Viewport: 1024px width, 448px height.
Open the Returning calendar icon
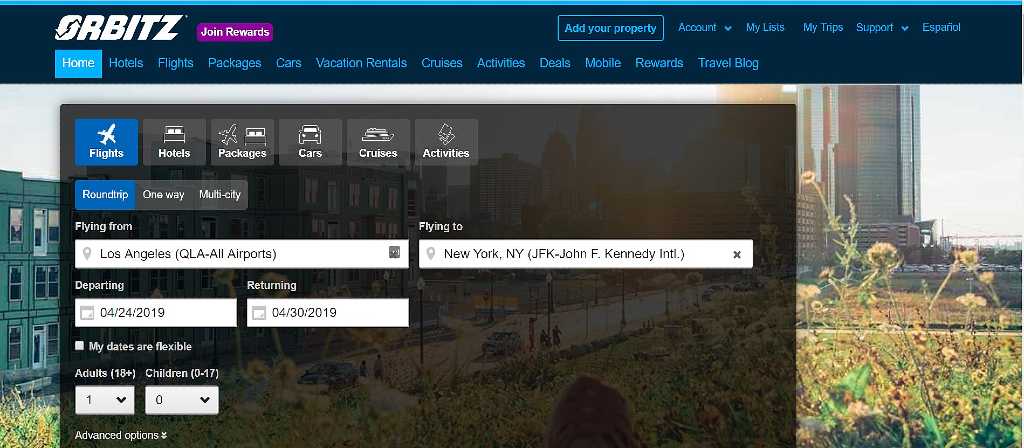[x=259, y=313]
